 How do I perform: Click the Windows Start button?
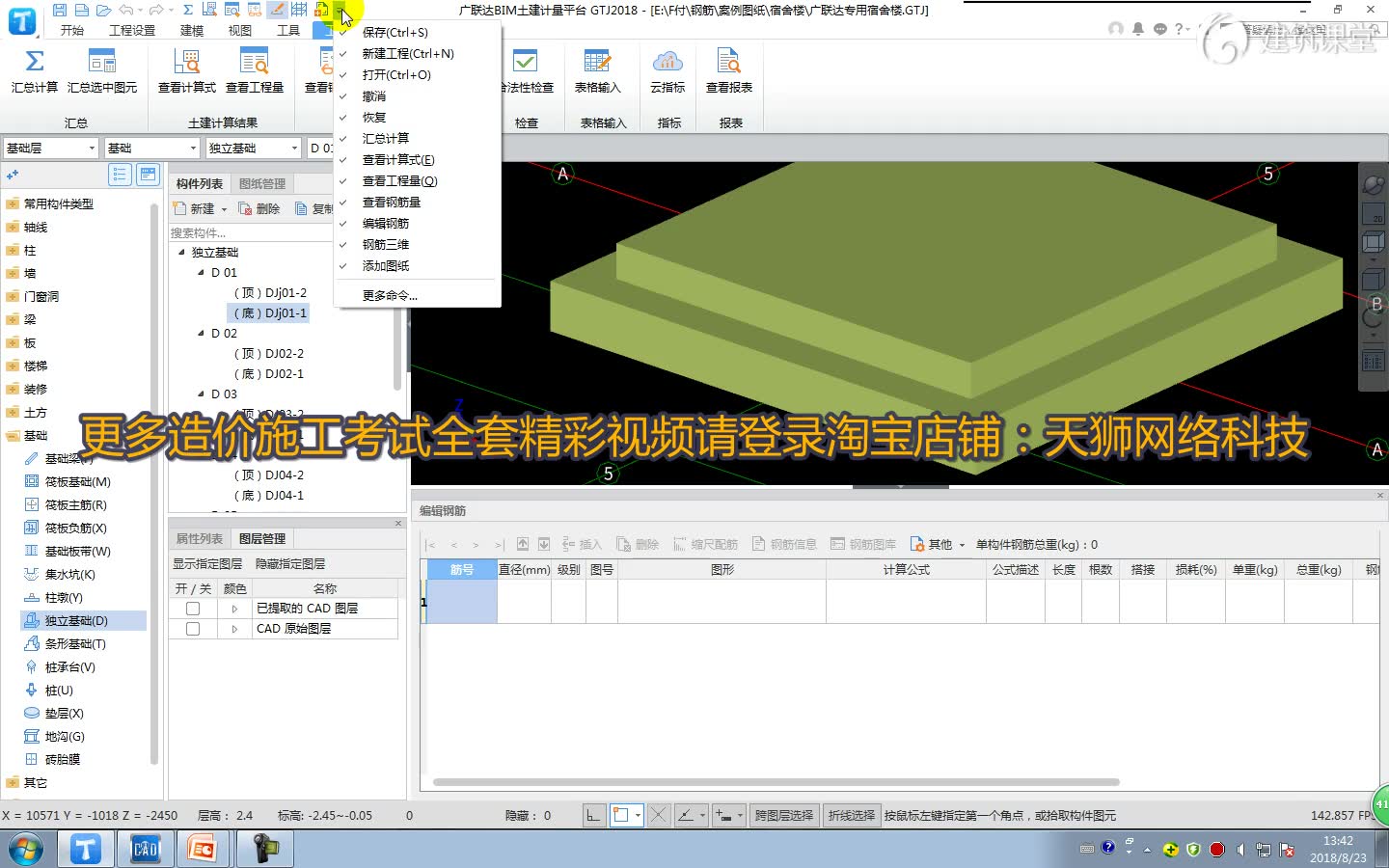coord(26,850)
